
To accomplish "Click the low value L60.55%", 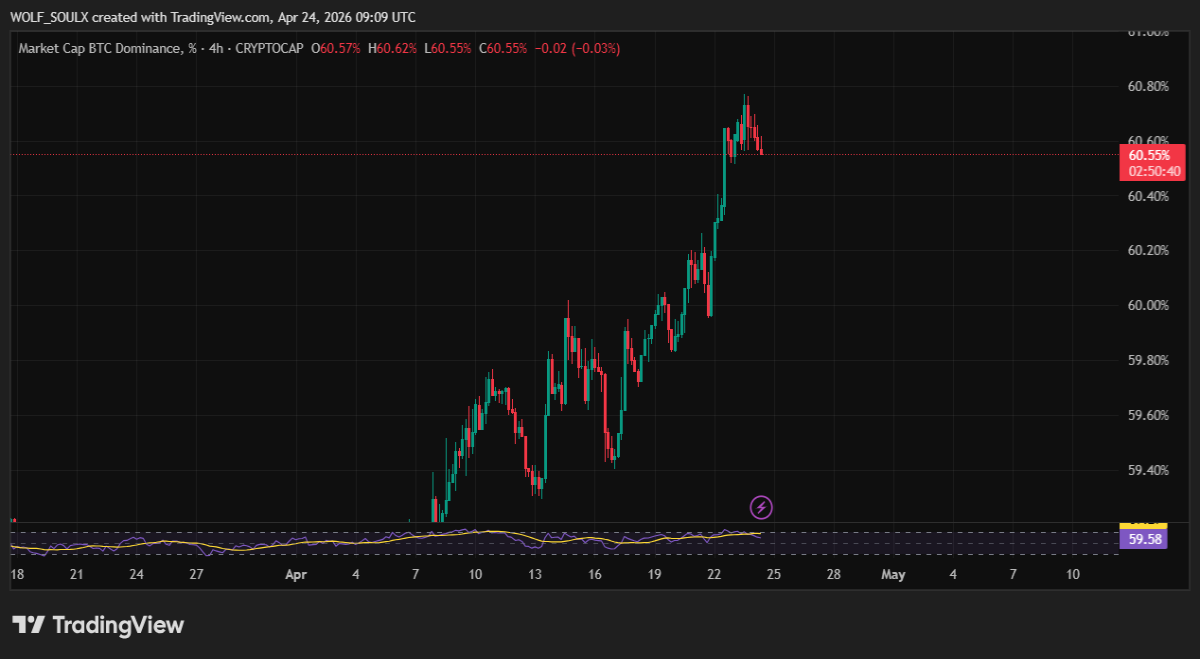I will click(x=450, y=48).
